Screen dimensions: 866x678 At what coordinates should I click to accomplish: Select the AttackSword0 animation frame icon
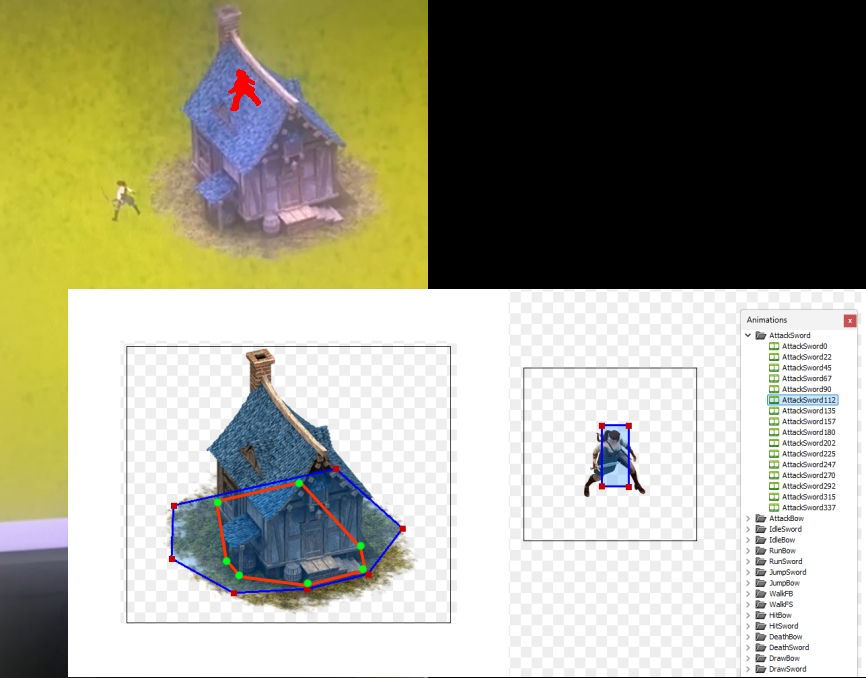774,346
